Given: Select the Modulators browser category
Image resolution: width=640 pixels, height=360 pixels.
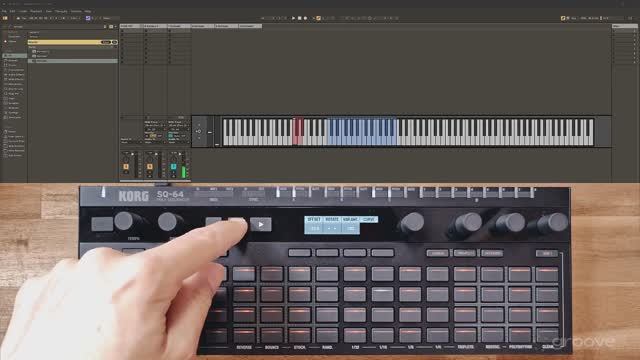Looking at the screenshot, I should 15,84.
